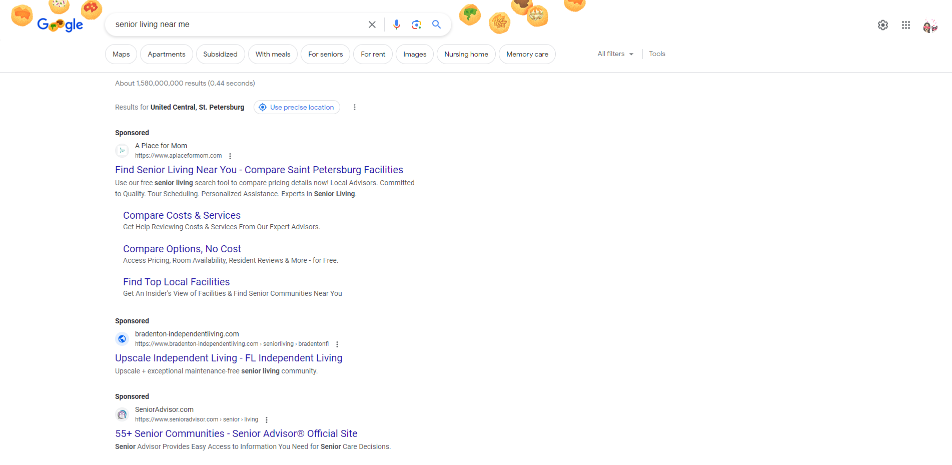This screenshot has width=952, height=465.
Task: Open the three-dot menu for bradenton-independentliving ad
Action: (337, 344)
